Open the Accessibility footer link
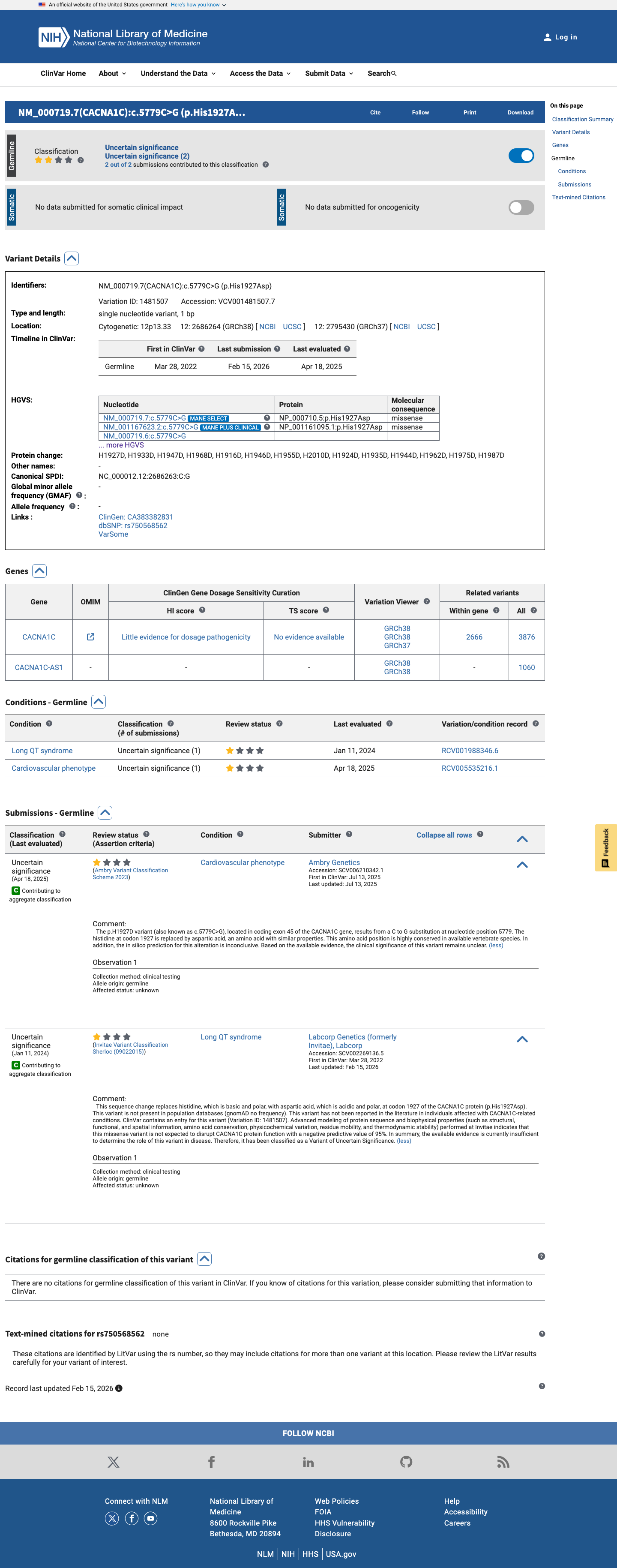 point(465,1512)
